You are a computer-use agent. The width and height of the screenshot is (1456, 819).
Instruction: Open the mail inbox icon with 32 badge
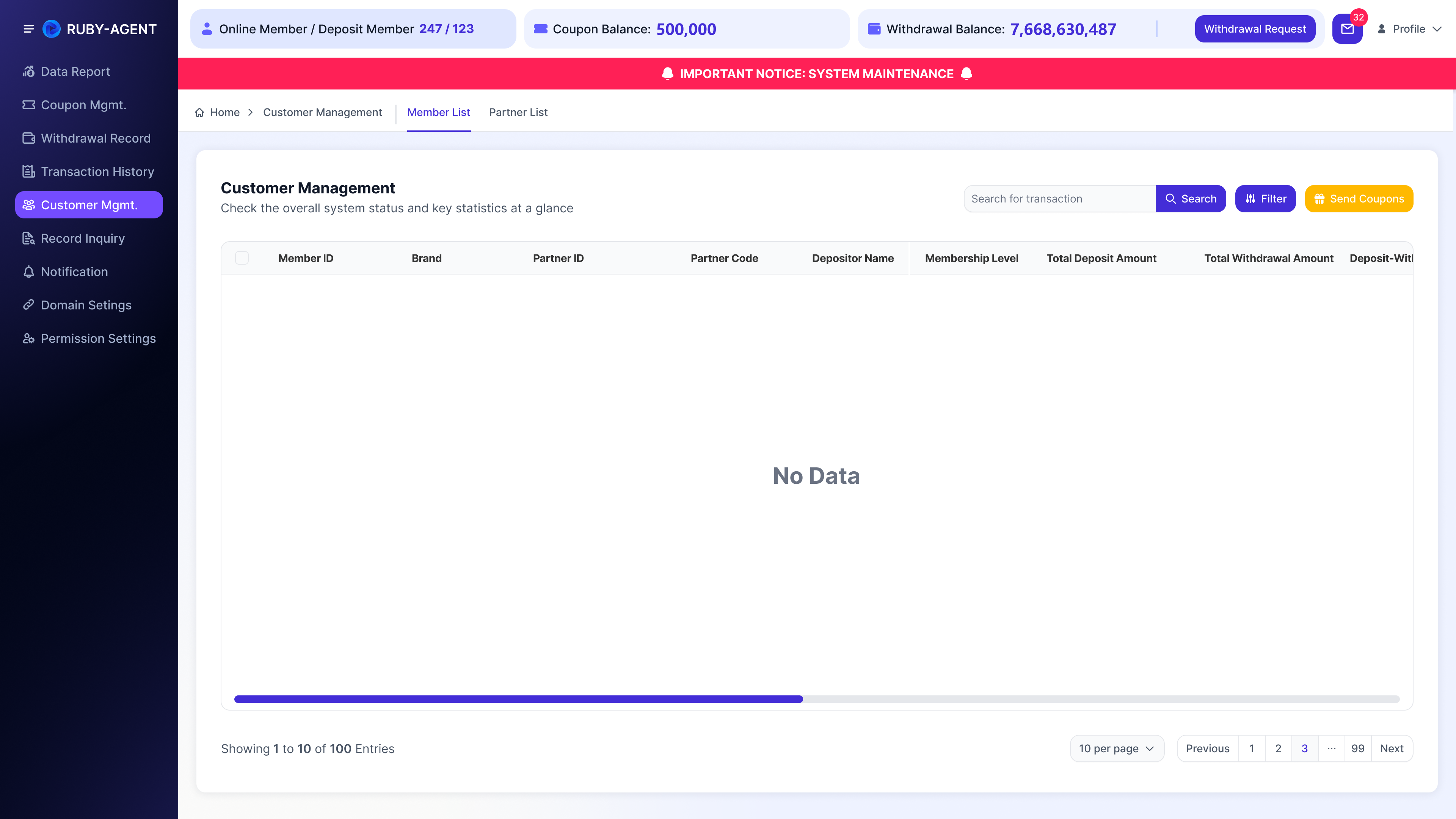[x=1348, y=29]
